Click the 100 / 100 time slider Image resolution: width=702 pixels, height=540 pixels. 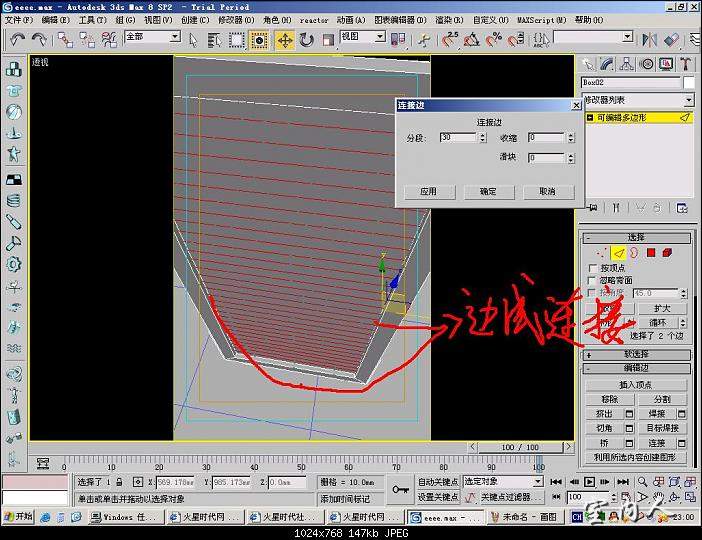(520, 447)
